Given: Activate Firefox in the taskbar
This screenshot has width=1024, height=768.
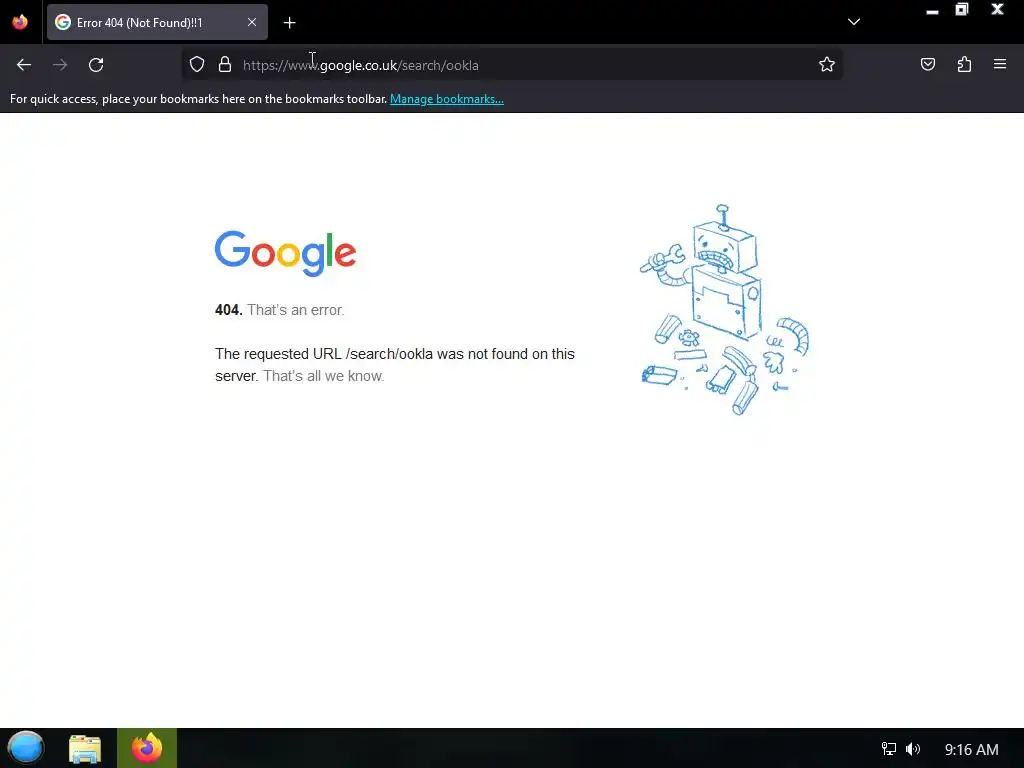Looking at the screenshot, I should coord(147,748).
